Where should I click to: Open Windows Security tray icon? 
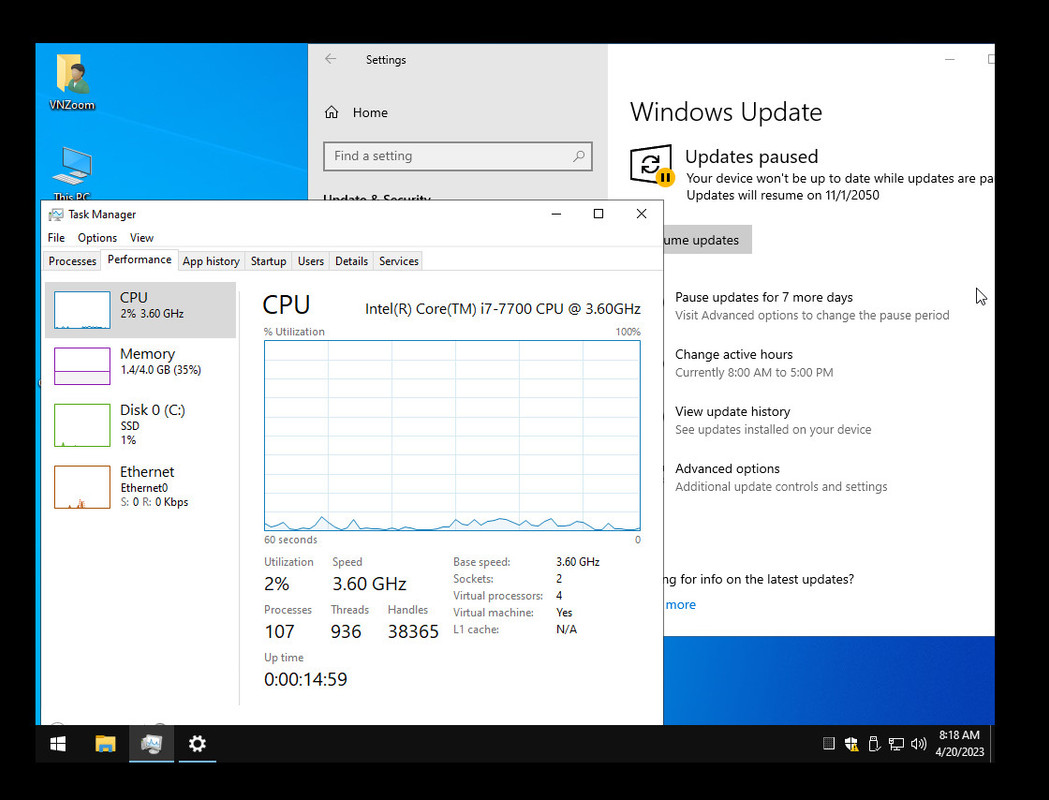pos(851,744)
